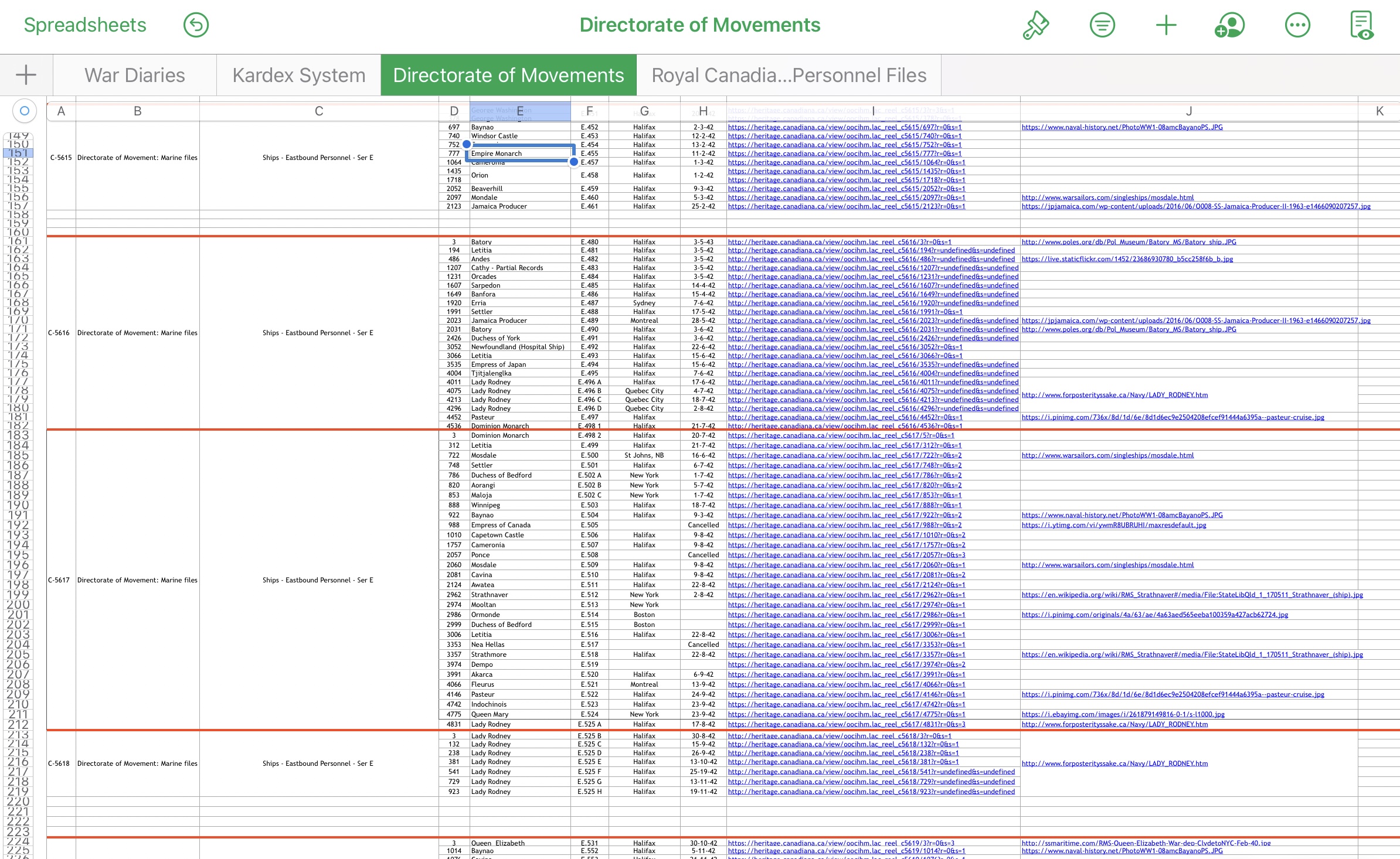The image size is (1400, 859).
Task: Select column J header
Action: (x=1188, y=111)
